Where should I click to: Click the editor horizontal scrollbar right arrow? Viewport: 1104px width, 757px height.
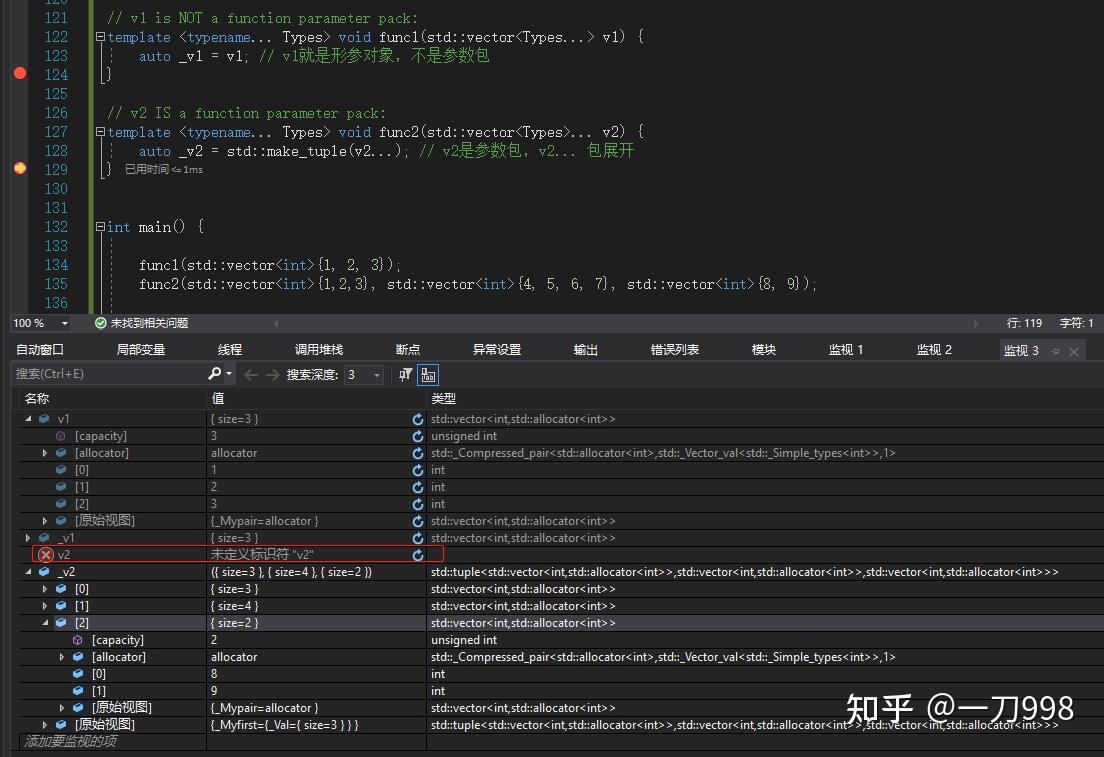tap(976, 323)
